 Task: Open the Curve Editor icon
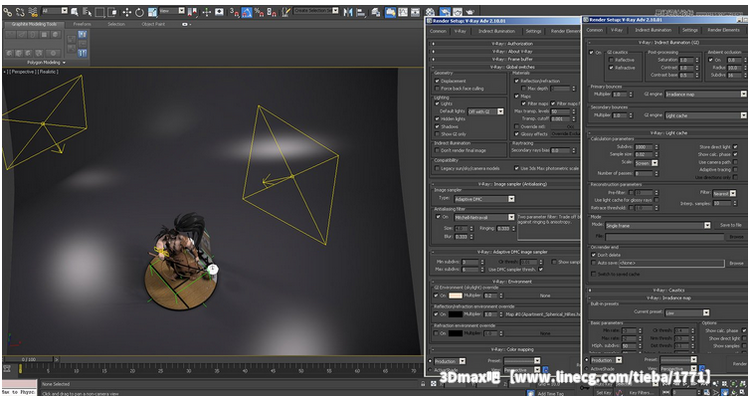tap(403, 12)
